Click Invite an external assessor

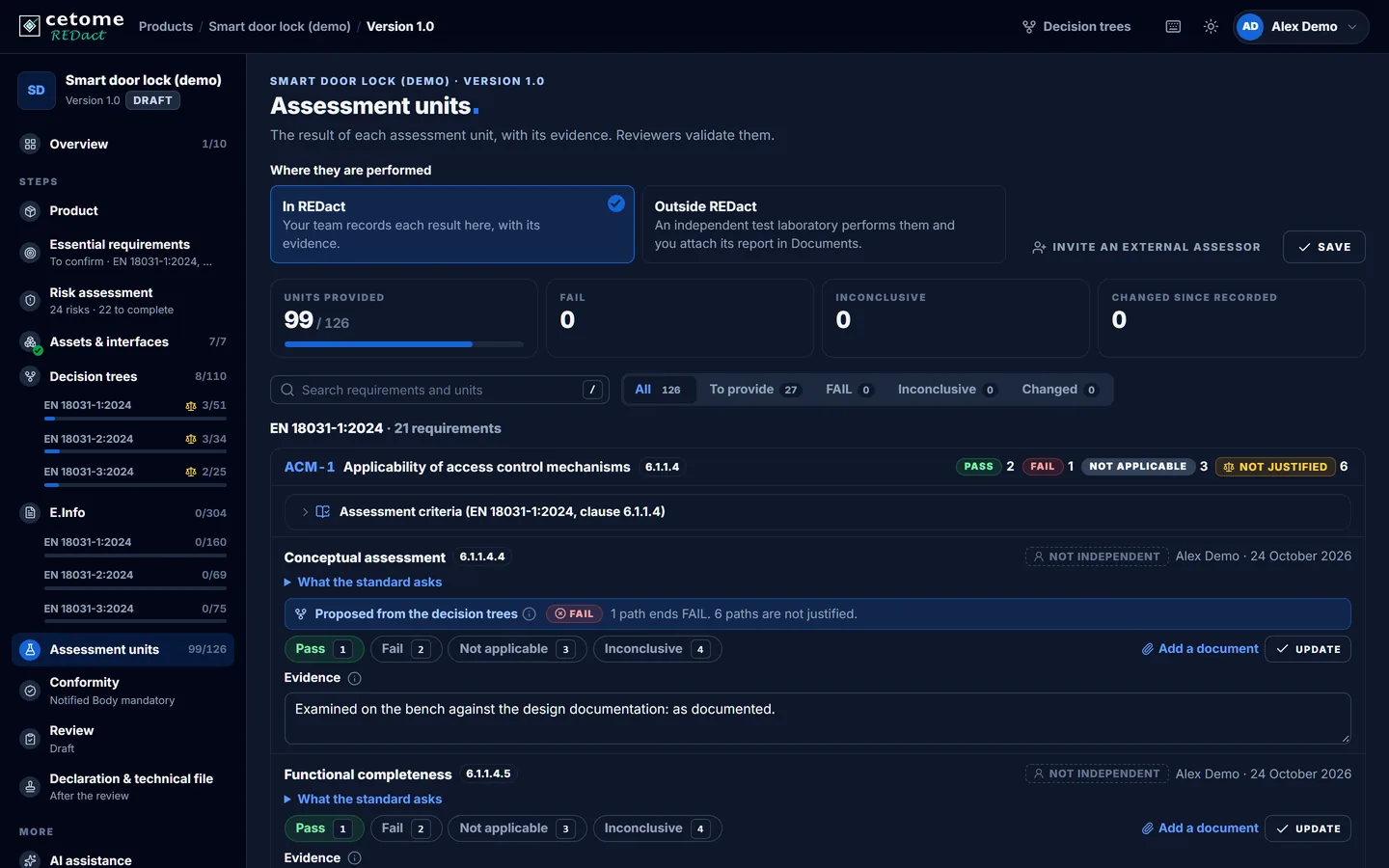1146,248
